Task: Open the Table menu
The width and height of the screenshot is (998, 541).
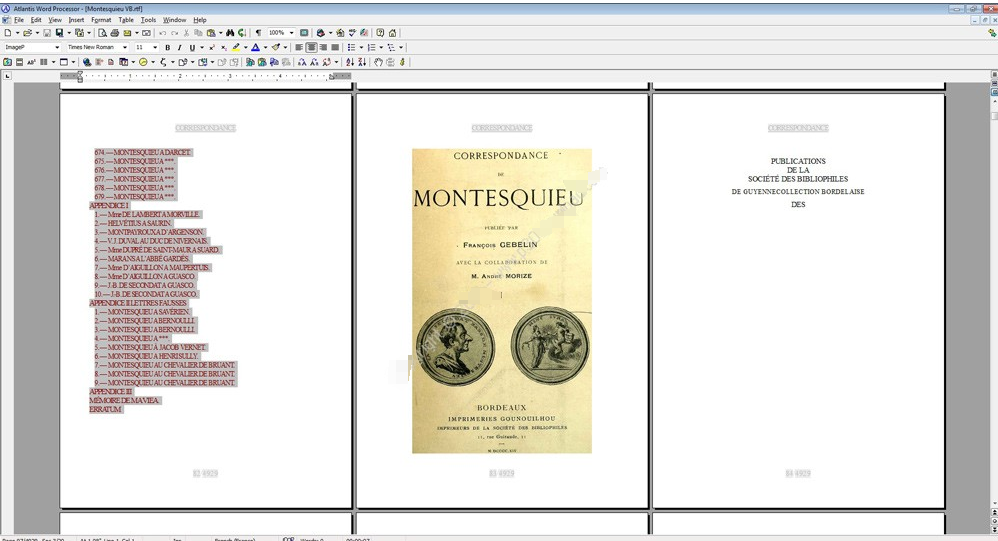Action: click(x=126, y=20)
